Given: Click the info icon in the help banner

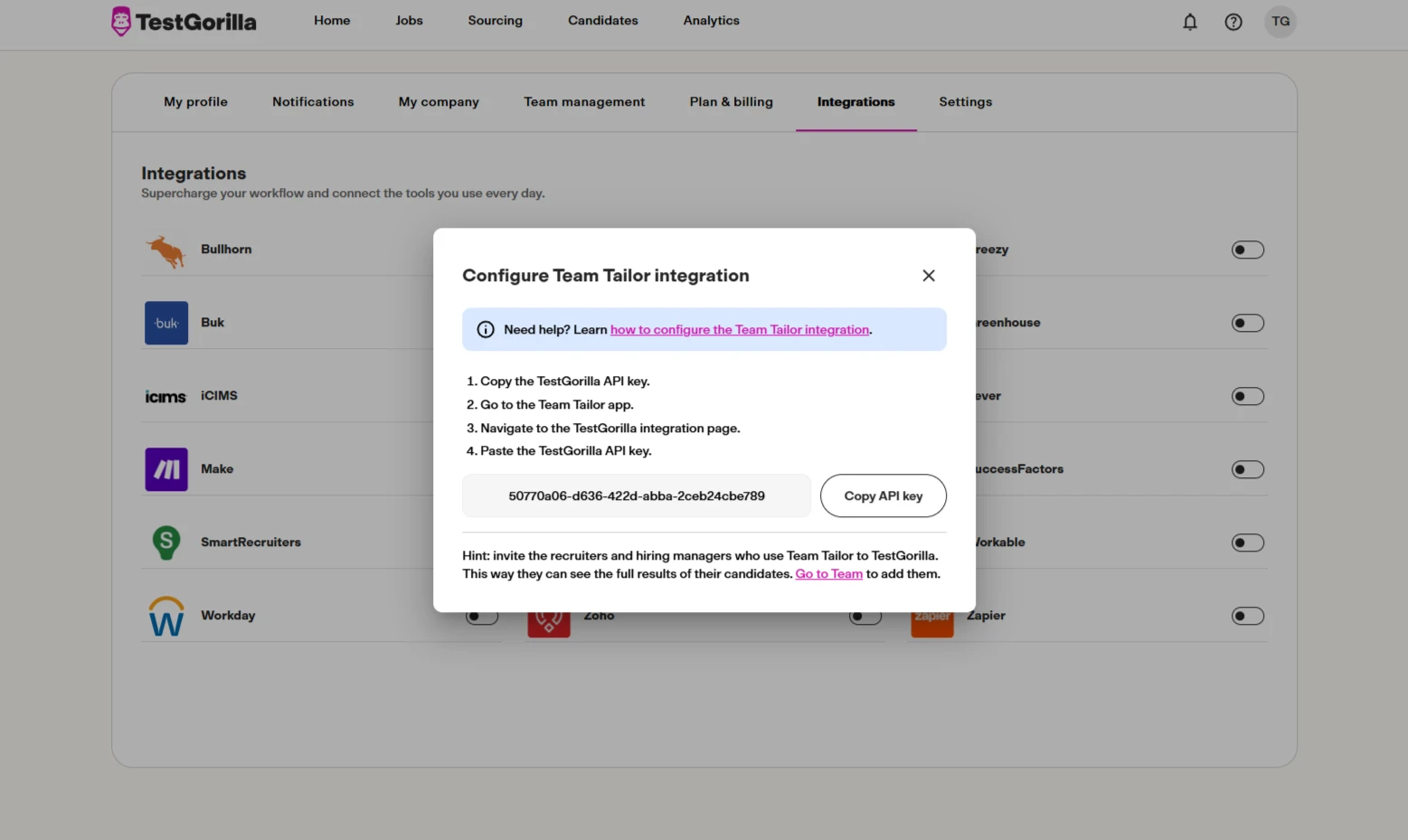Looking at the screenshot, I should 486,330.
